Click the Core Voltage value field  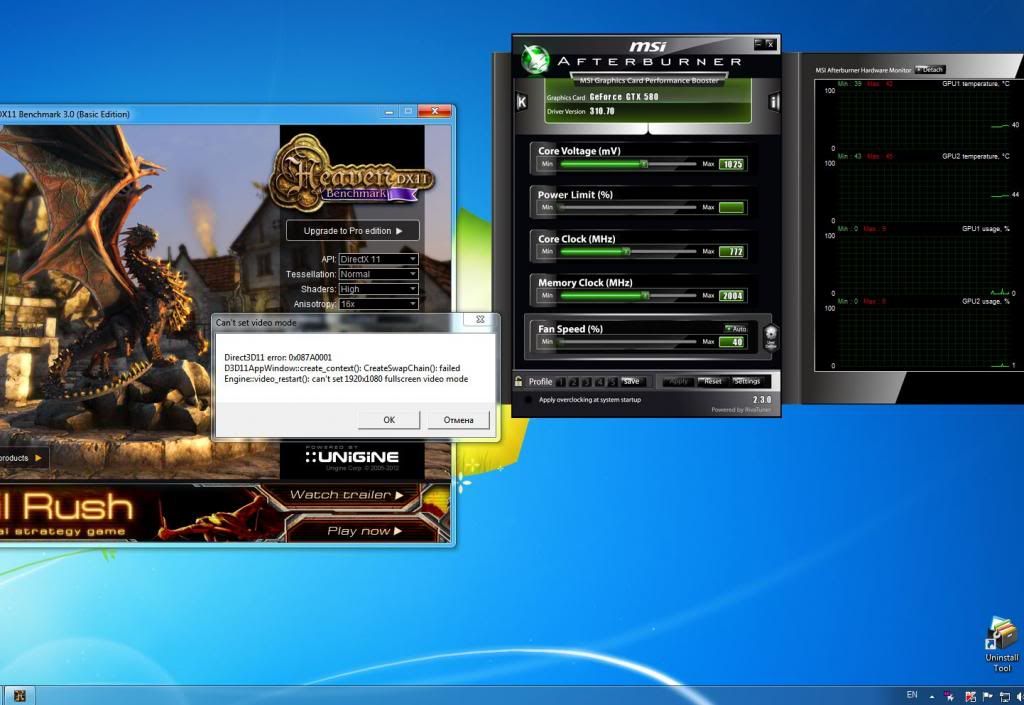point(731,164)
